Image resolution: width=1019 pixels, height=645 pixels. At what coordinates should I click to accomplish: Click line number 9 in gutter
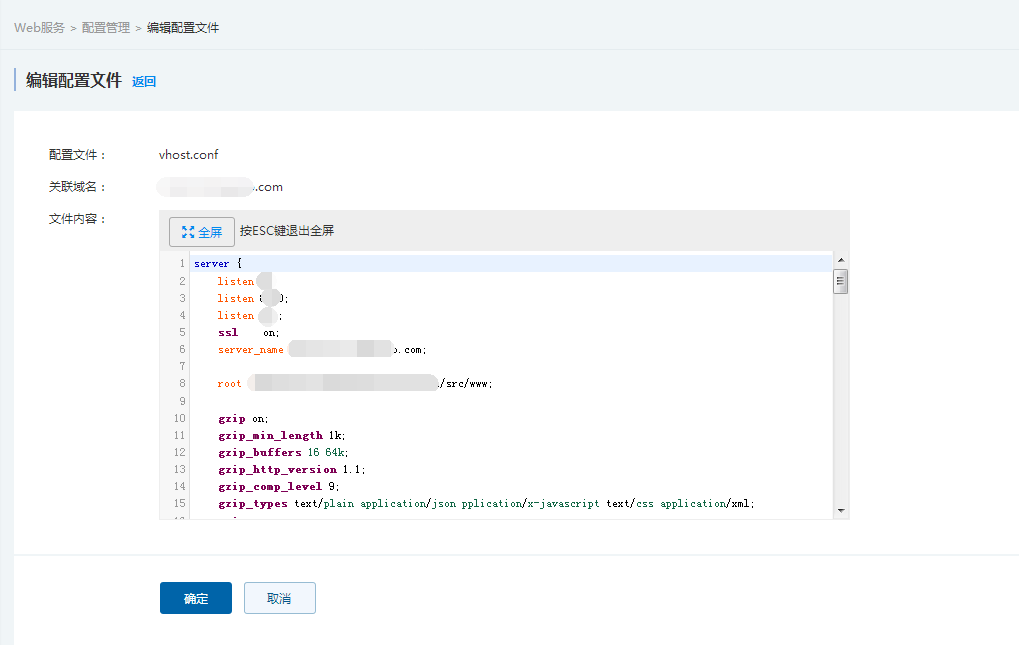[x=182, y=401]
